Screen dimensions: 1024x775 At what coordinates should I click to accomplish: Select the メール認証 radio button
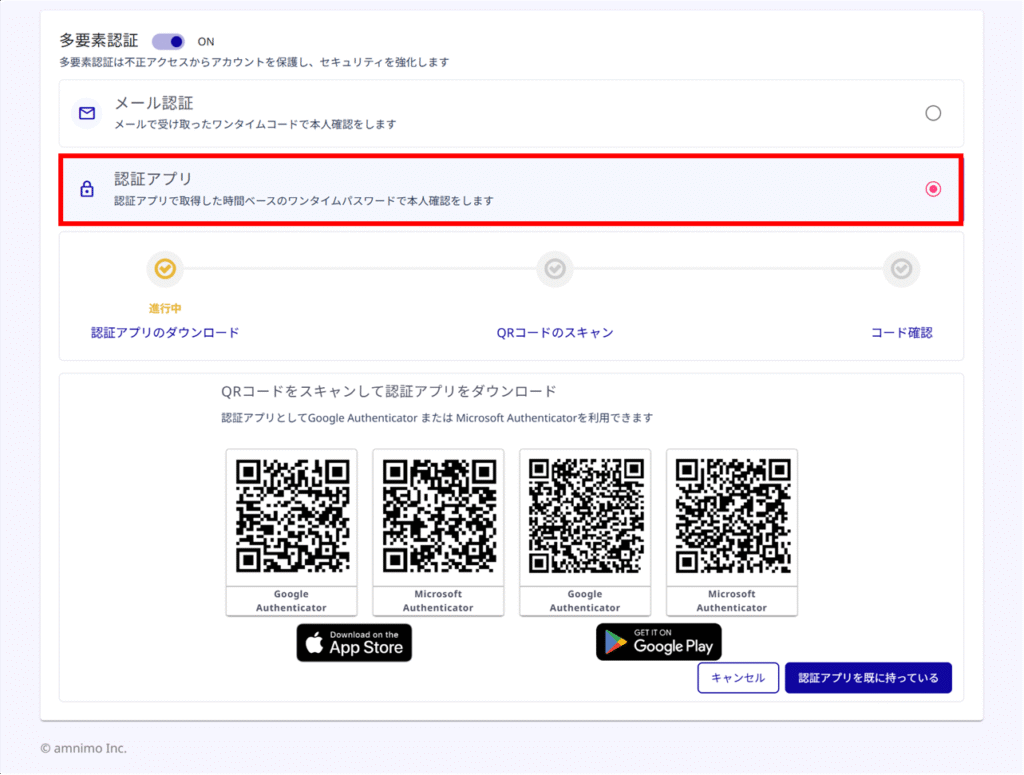(933, 113)
